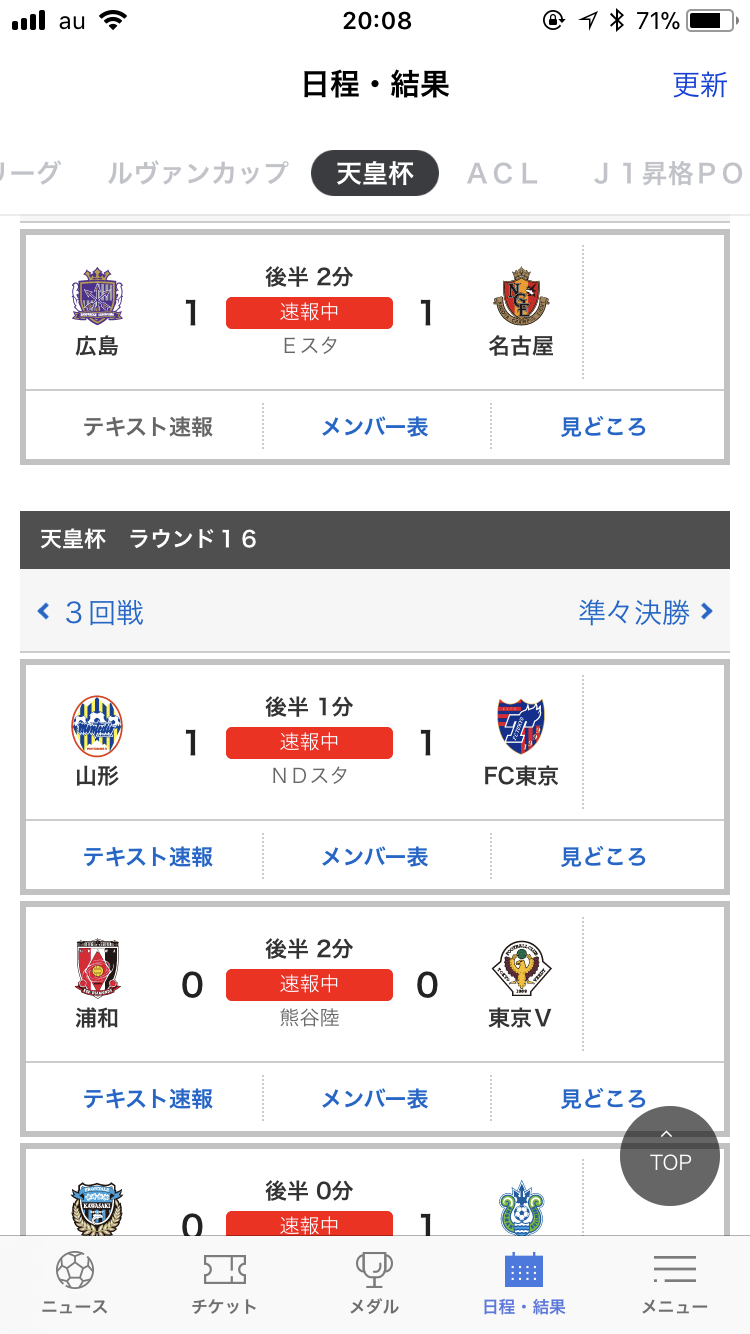Open テキスト速報 for 山形 vs FC東京

tap(148, 857)
